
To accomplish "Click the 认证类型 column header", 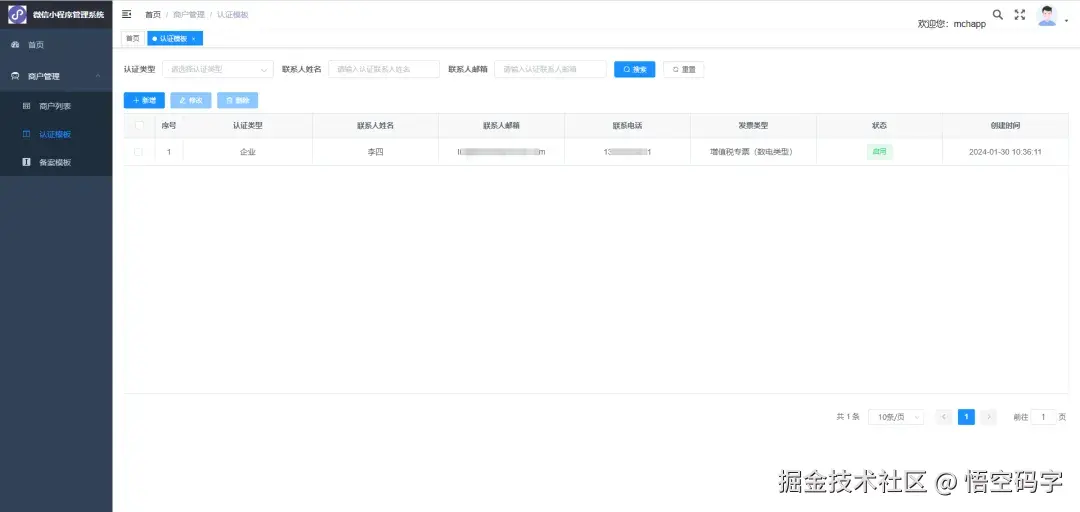I will click(x=248, y=126).
